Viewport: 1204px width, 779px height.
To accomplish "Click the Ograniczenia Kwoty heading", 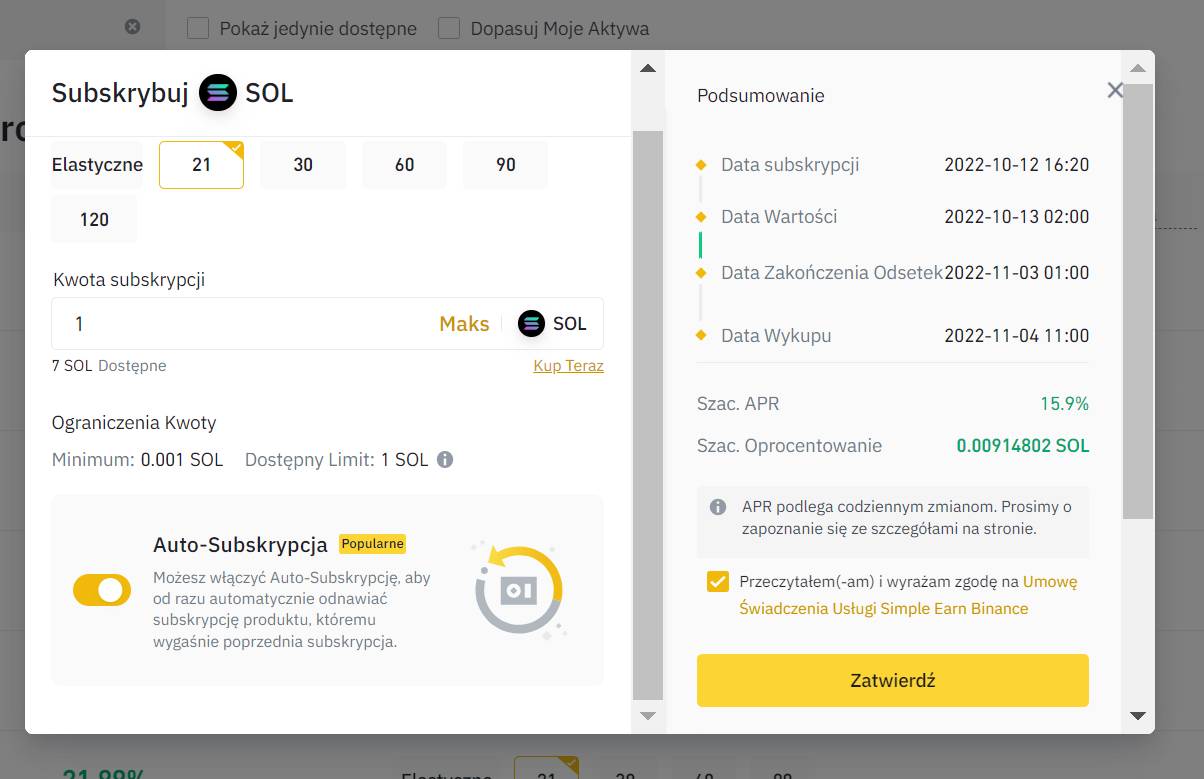I will 134,423.
